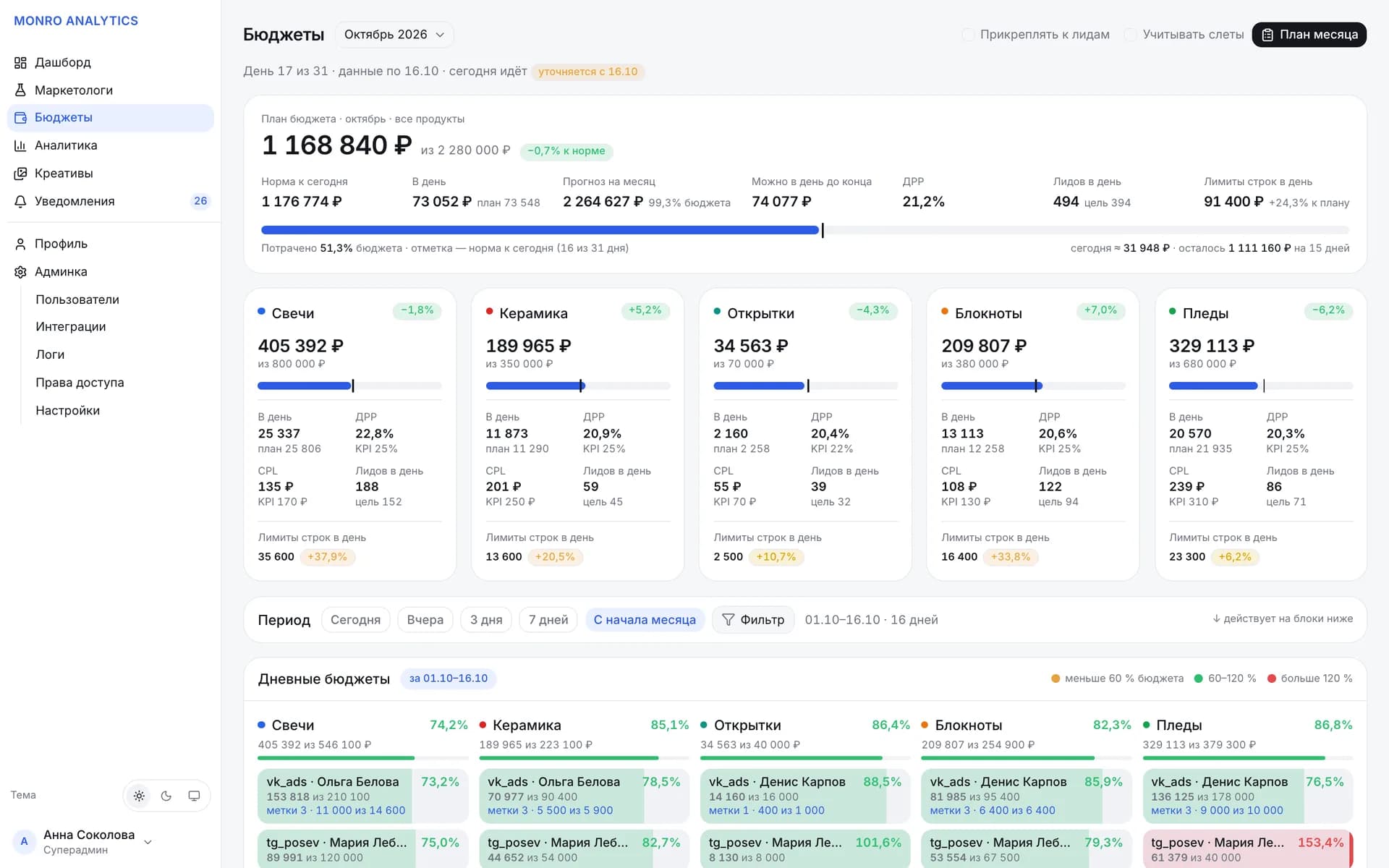Open Креативы via its image icon
This screenshot has width=1389, height=868.
20,174
